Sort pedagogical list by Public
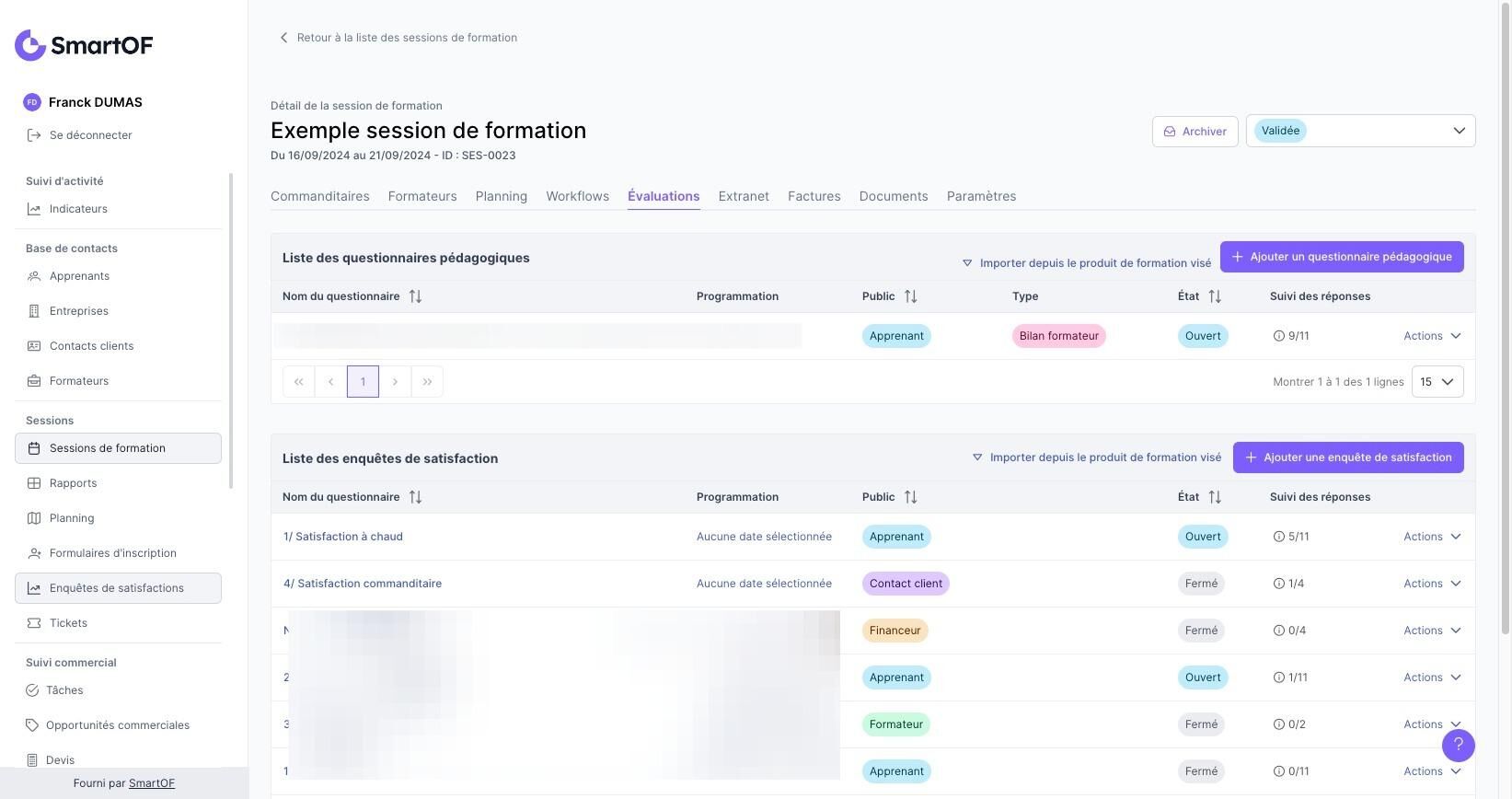 pyautogui.click(x=910, y=296)
